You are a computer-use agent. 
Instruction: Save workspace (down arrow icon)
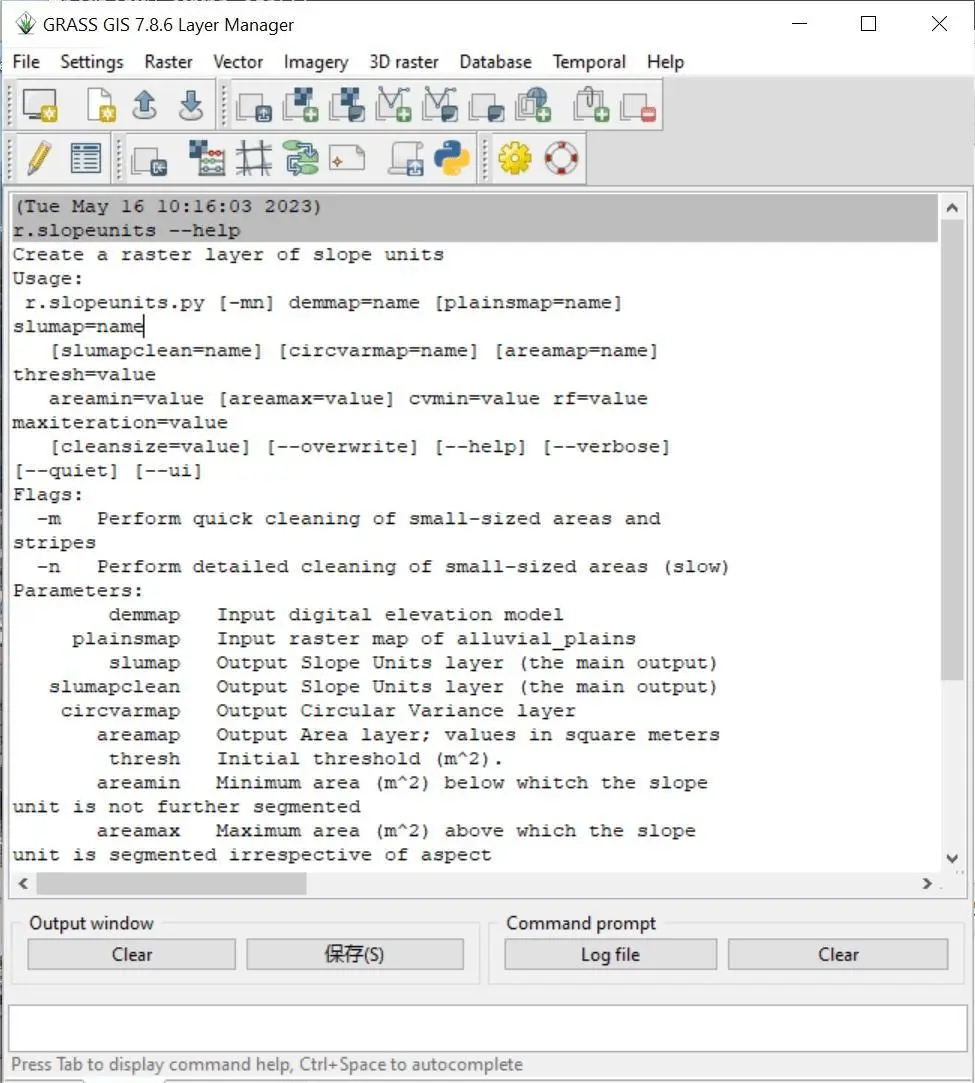coord(191,105)
